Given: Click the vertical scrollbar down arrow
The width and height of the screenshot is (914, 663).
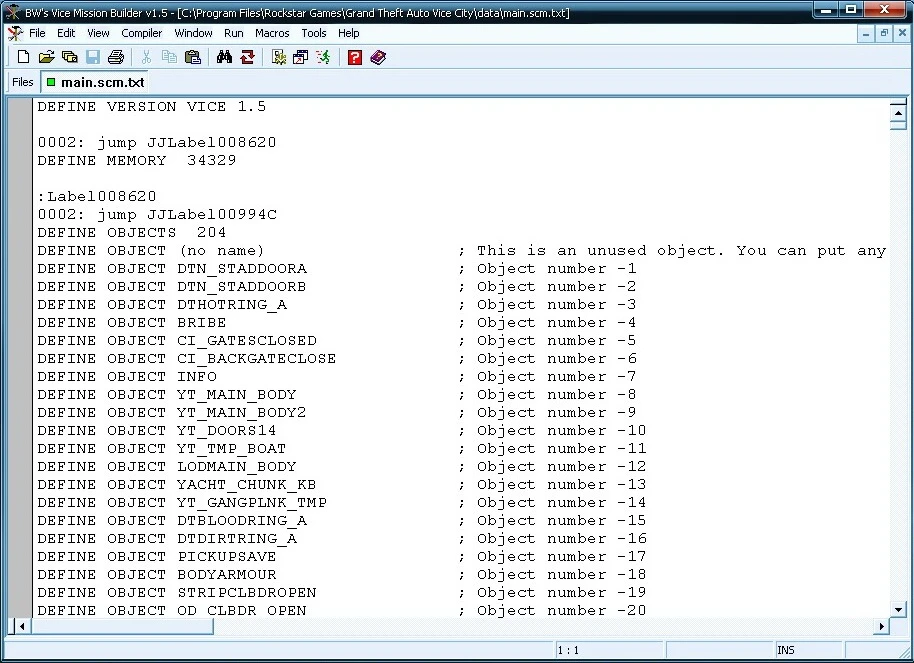Looking at the screenshot, I should tap(897, 610).
